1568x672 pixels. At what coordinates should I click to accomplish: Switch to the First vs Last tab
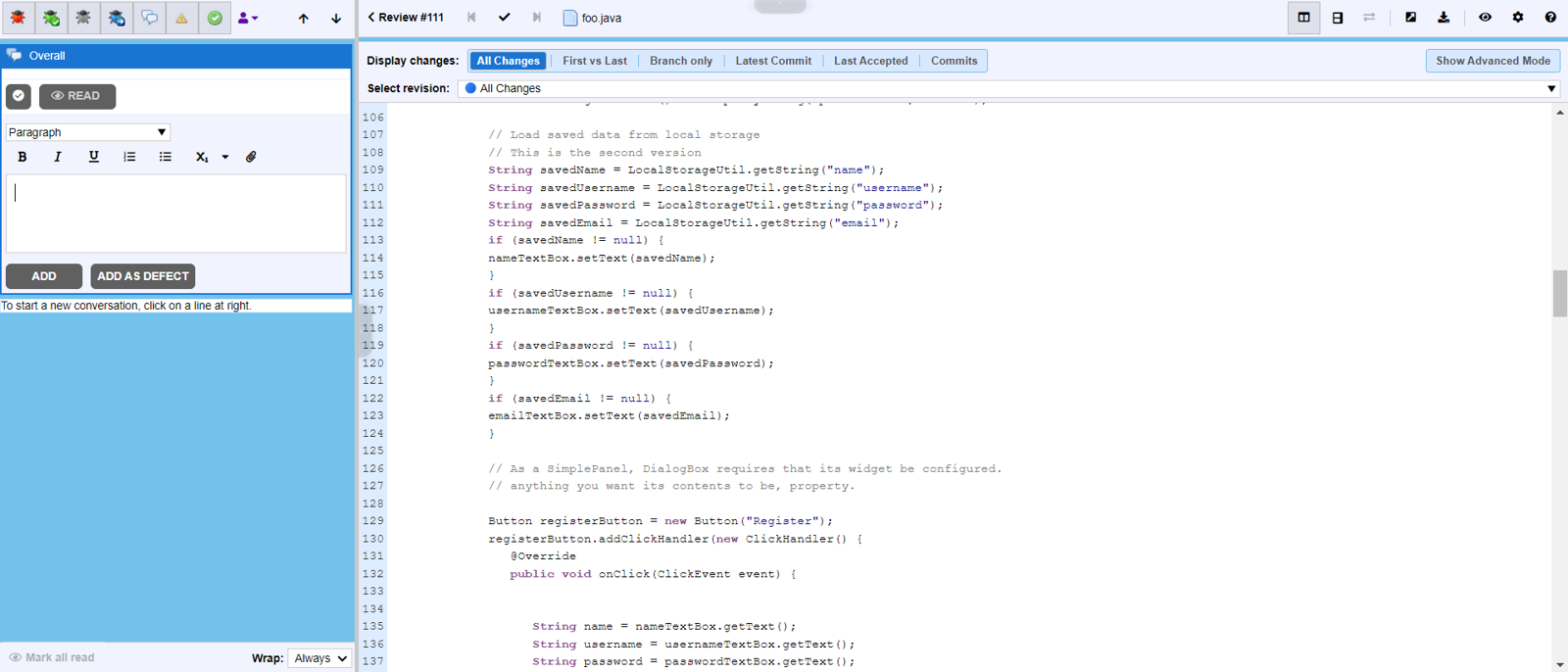click(594, 61)
